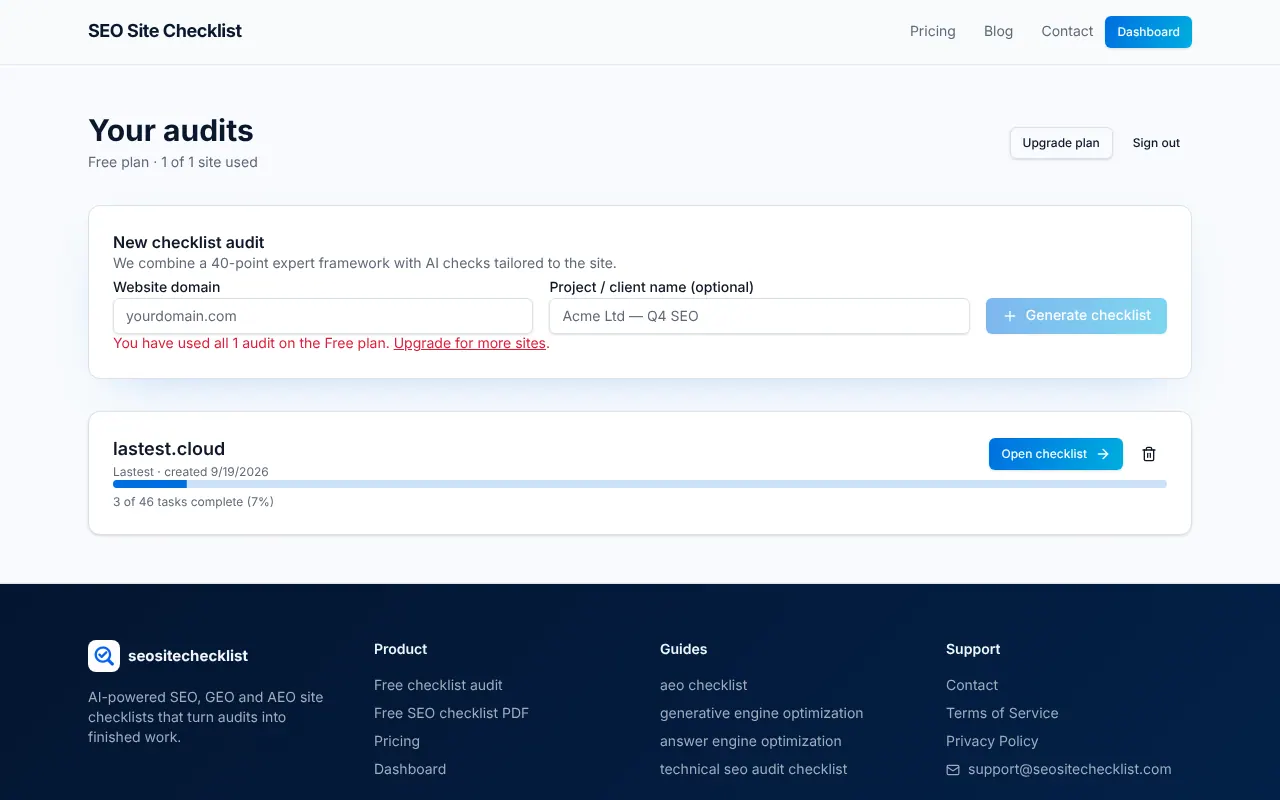Image resolution: width=1280 pixels, height=800 pixels.
Task: Click the seositechecklist footer brand name
Action: [188, 656]
